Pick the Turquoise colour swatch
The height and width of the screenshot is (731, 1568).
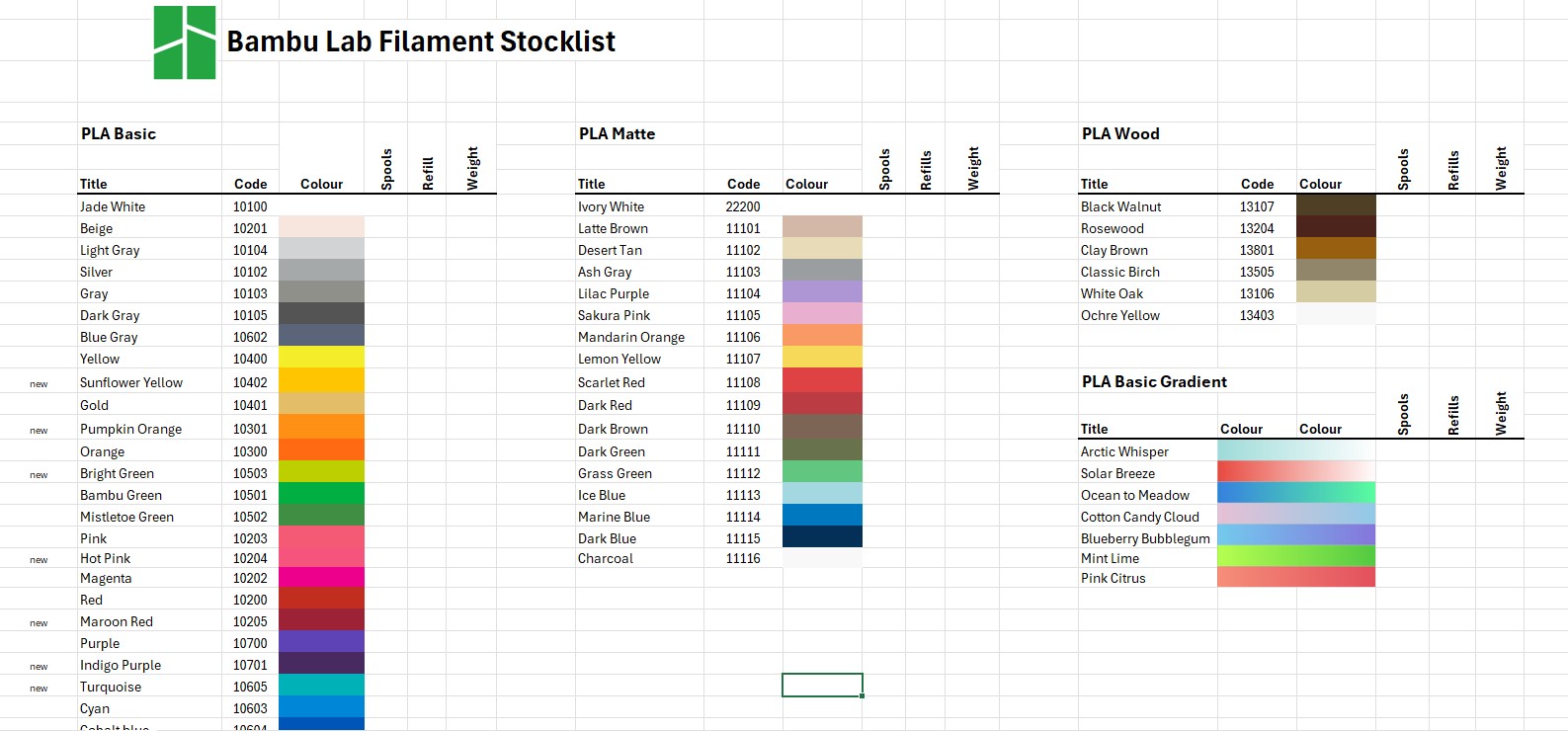click(x=321, y=687)
